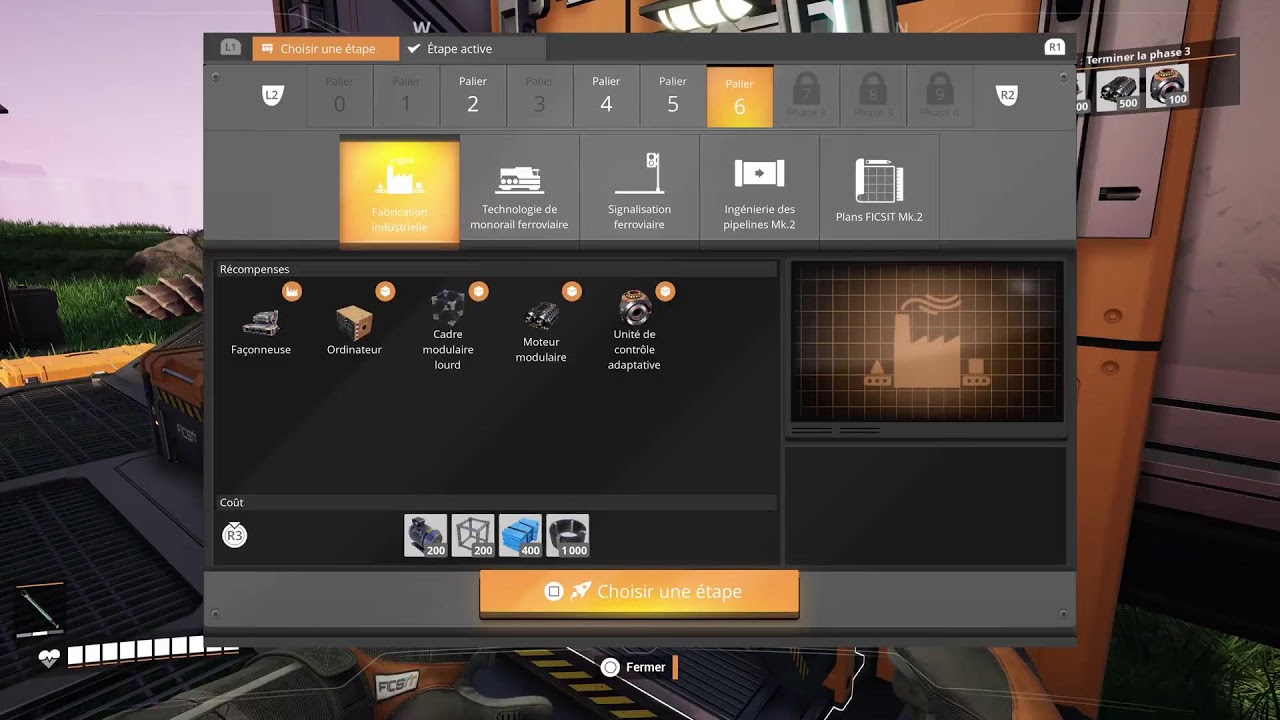Viewport: 1280px width, 720px height.
Task: Click Unité de contrôle adaptative reward
Action: (634, 307)
